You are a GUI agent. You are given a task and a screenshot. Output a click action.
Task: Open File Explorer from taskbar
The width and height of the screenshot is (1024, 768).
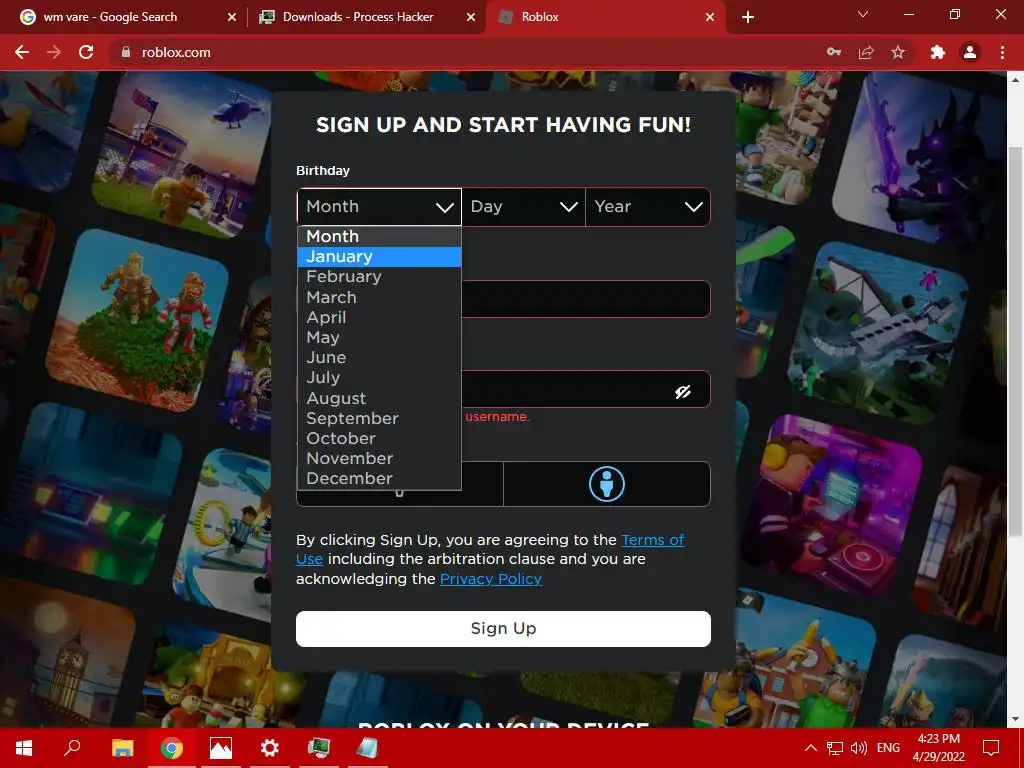tap(122, 748)
